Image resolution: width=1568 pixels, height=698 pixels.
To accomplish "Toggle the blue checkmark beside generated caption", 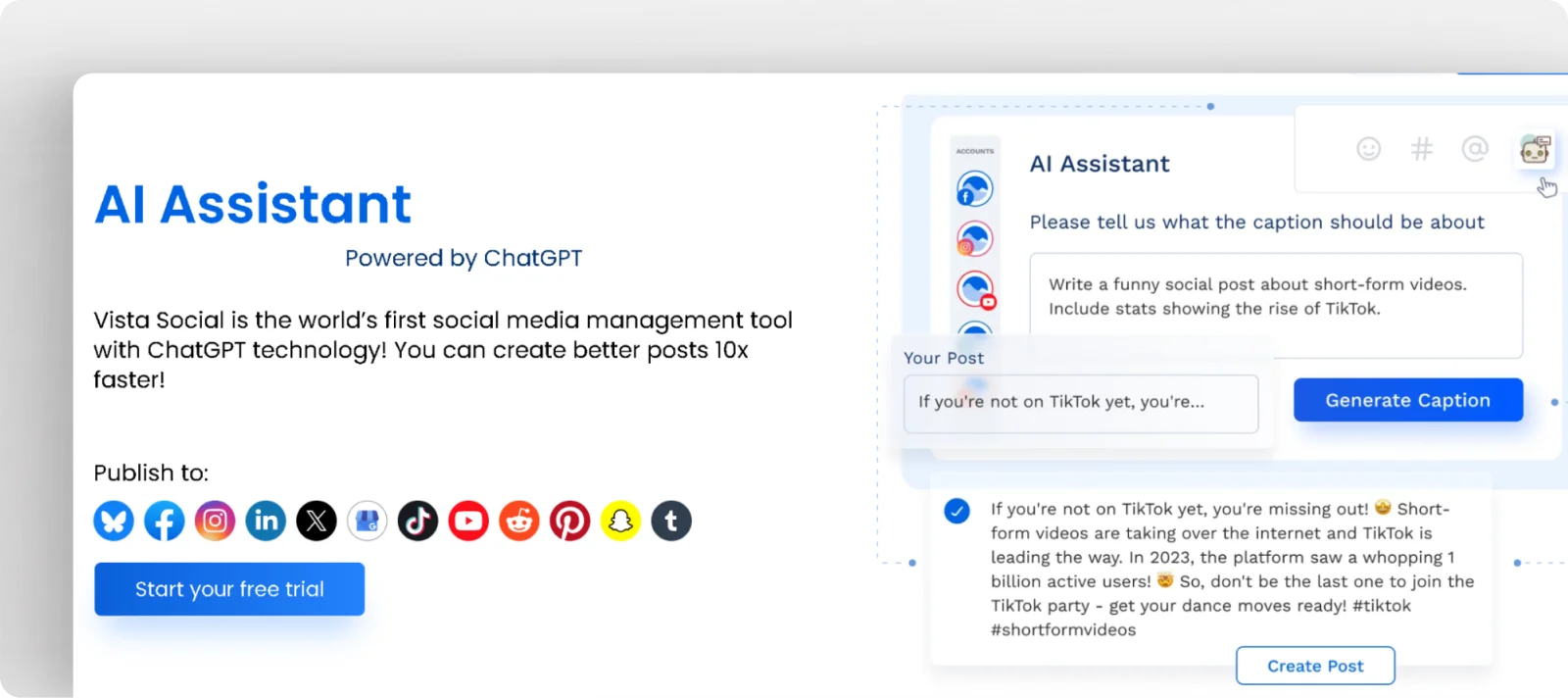I will [956, 511].
